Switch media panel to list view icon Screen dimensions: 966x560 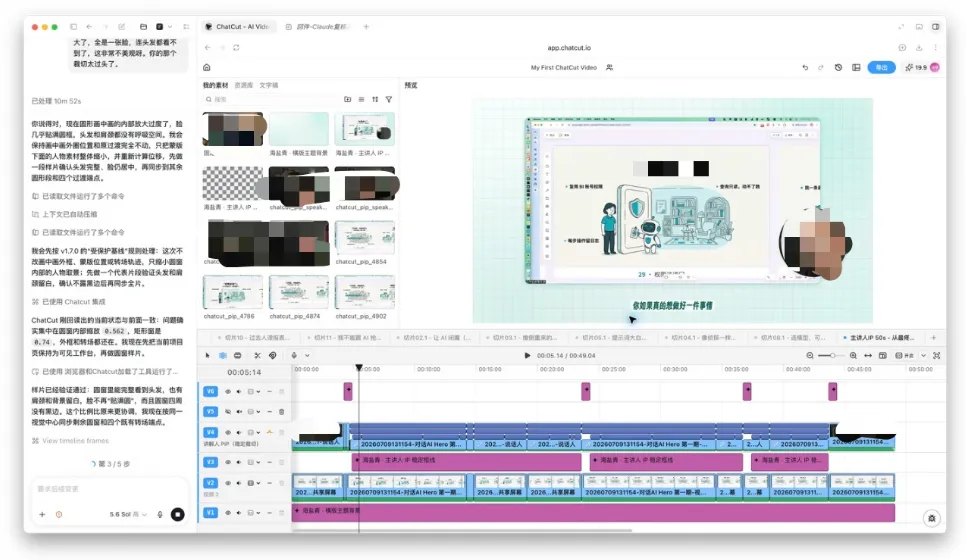[361, 99]
